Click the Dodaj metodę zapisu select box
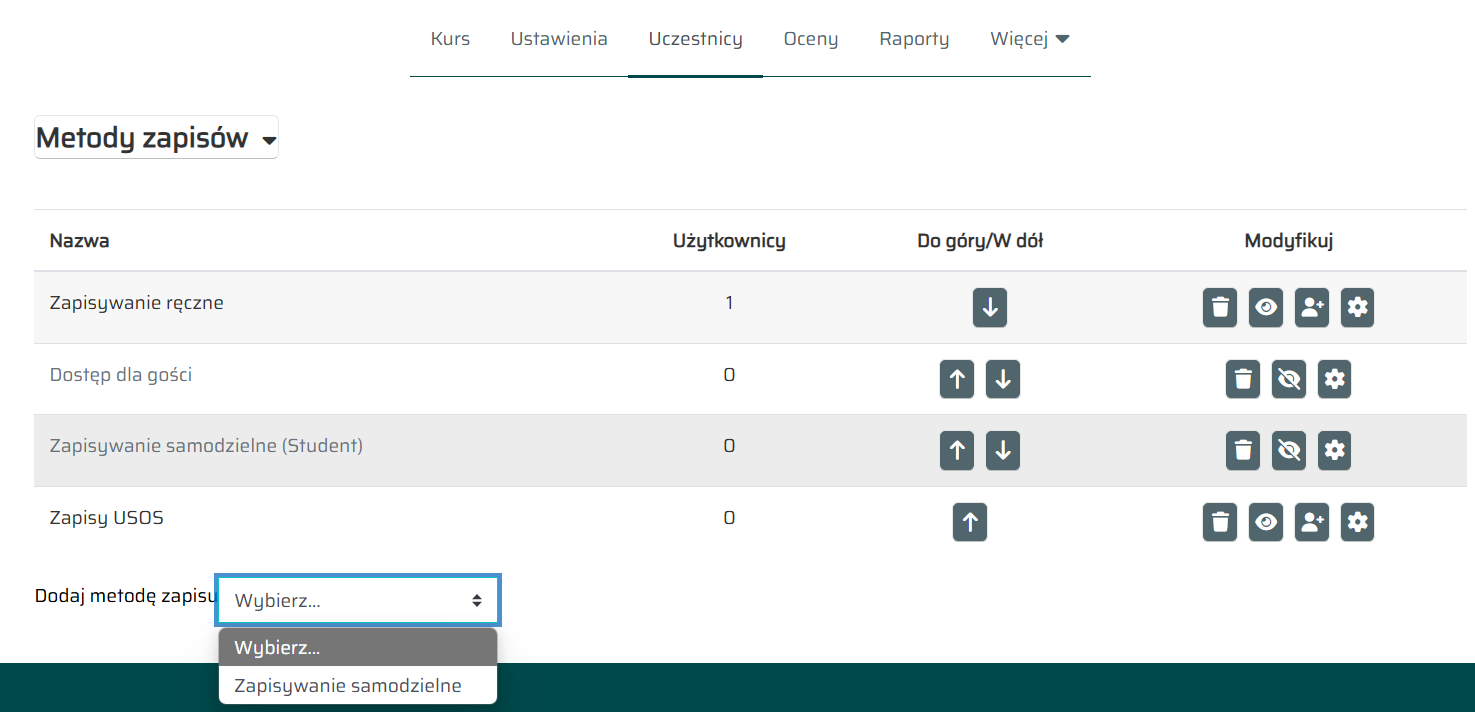 click(x=358, y=600)
